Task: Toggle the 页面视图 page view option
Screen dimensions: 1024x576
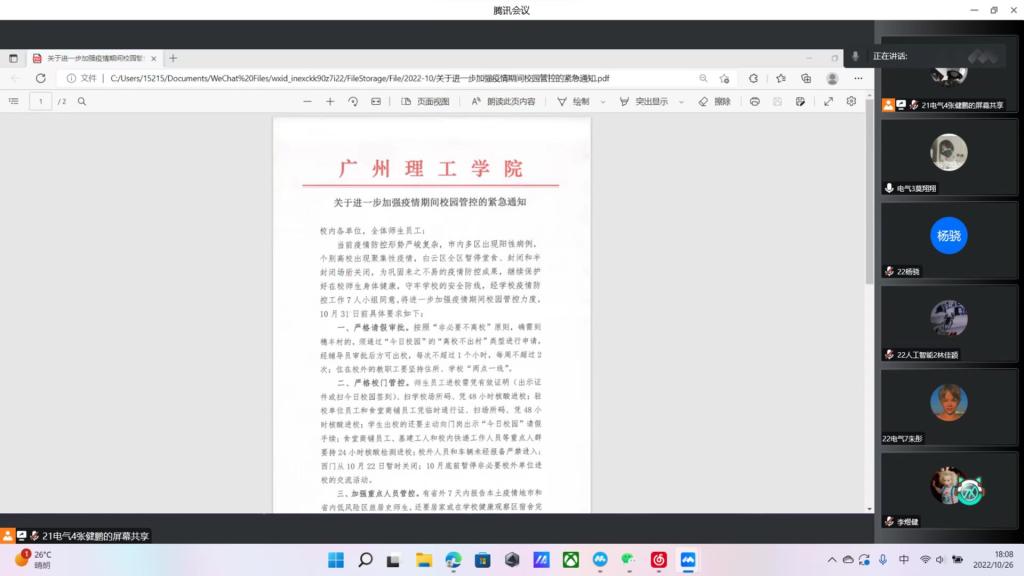Action: pyautogui.click(x=425, y=101)
